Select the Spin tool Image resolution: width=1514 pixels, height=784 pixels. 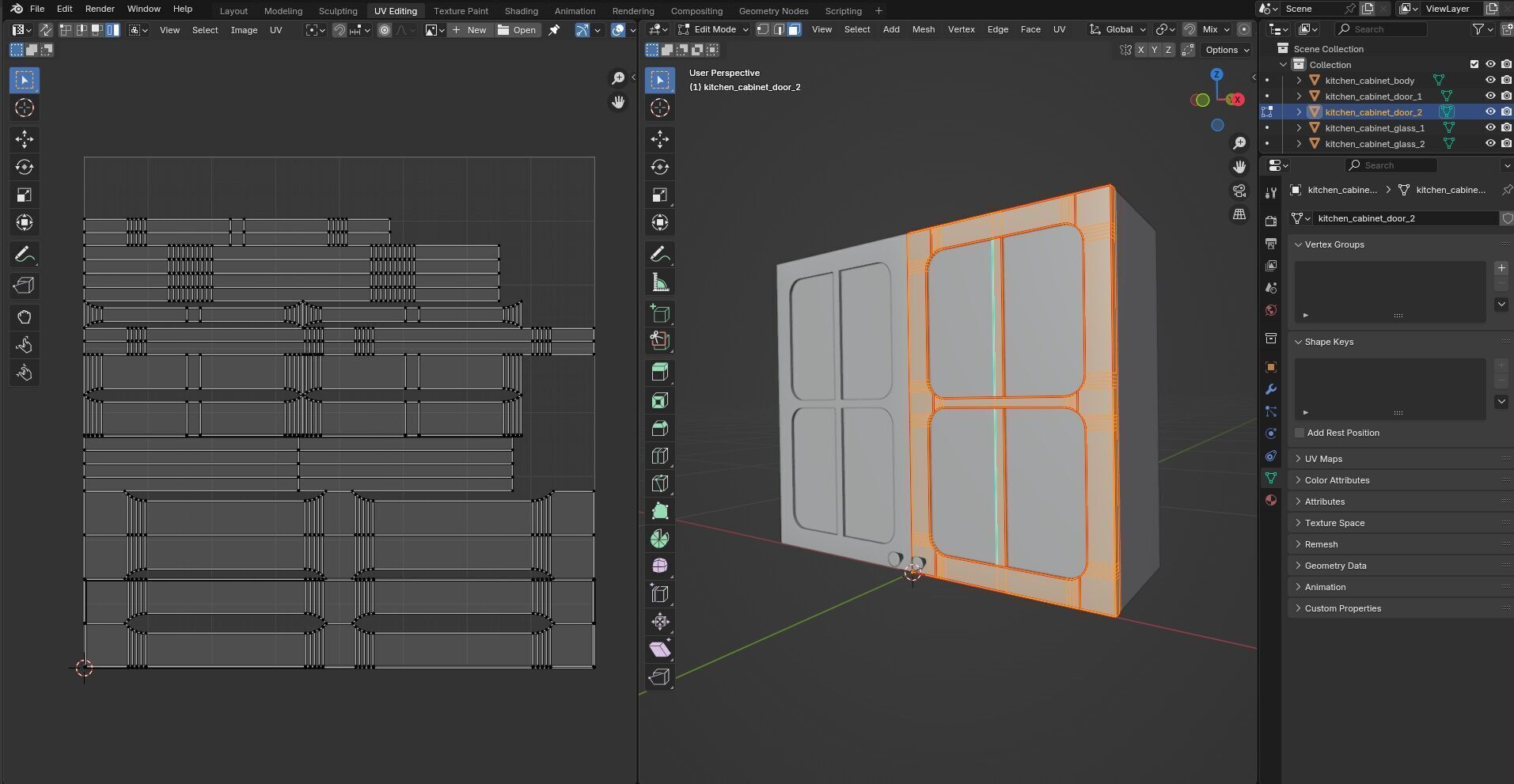pos(660,539)
